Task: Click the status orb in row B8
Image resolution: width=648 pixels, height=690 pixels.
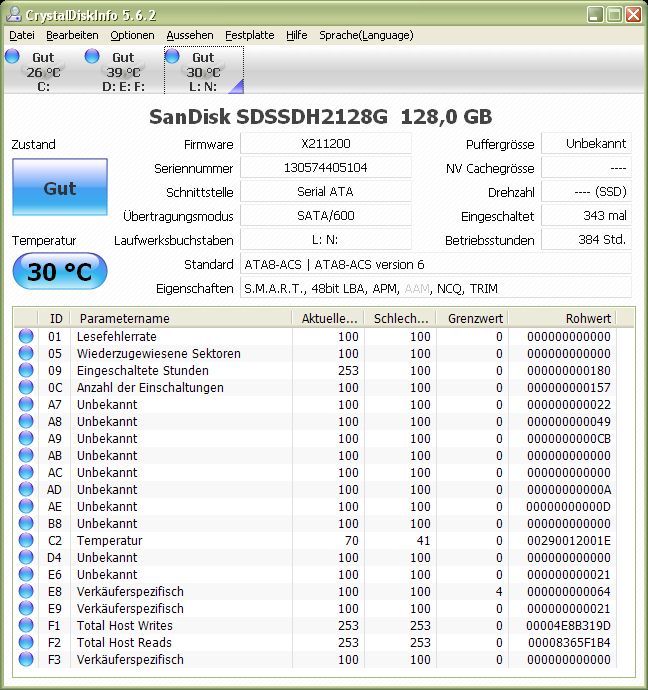Action: tap(26, 523)
